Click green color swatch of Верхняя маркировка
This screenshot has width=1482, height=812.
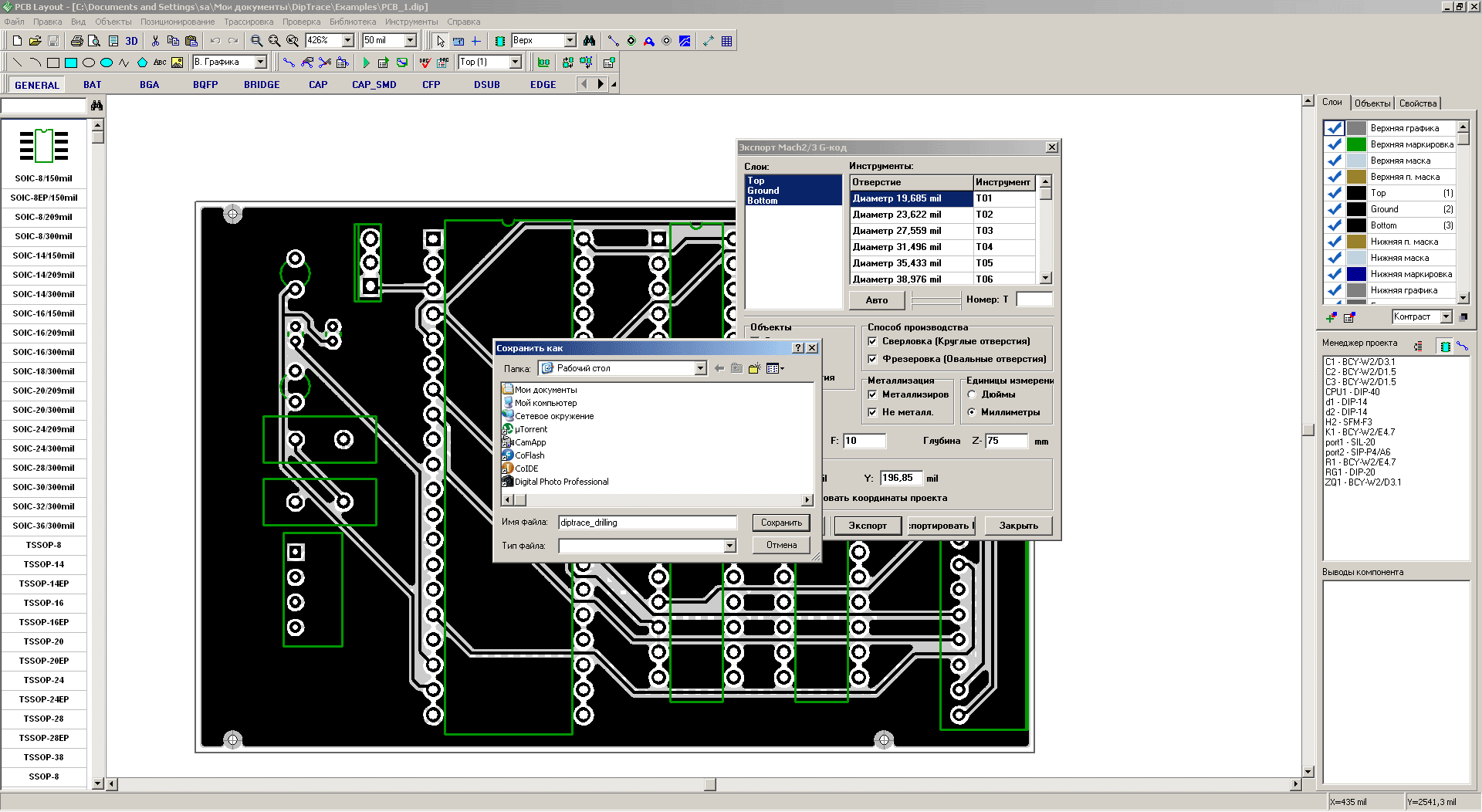point(1356,144)
